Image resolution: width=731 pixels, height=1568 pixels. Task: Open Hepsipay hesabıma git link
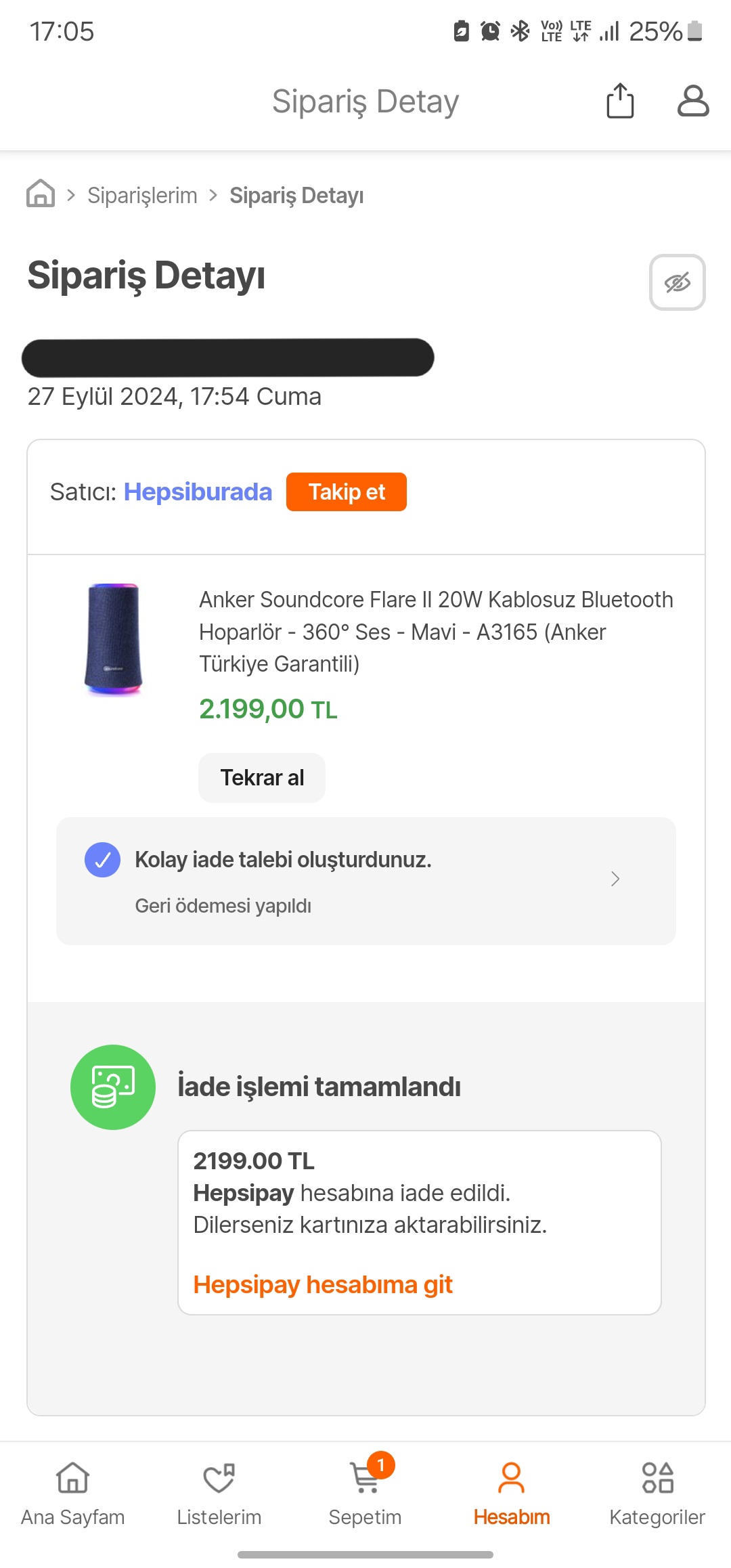click(323, 1284)
